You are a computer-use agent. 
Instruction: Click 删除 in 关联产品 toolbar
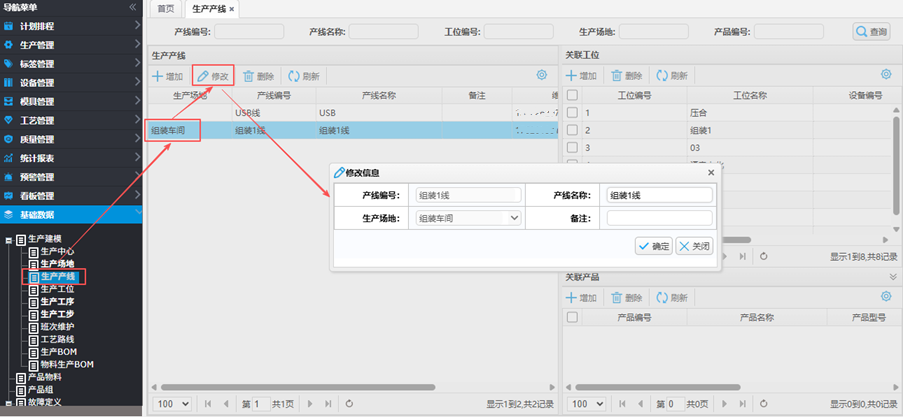(627, 298)
